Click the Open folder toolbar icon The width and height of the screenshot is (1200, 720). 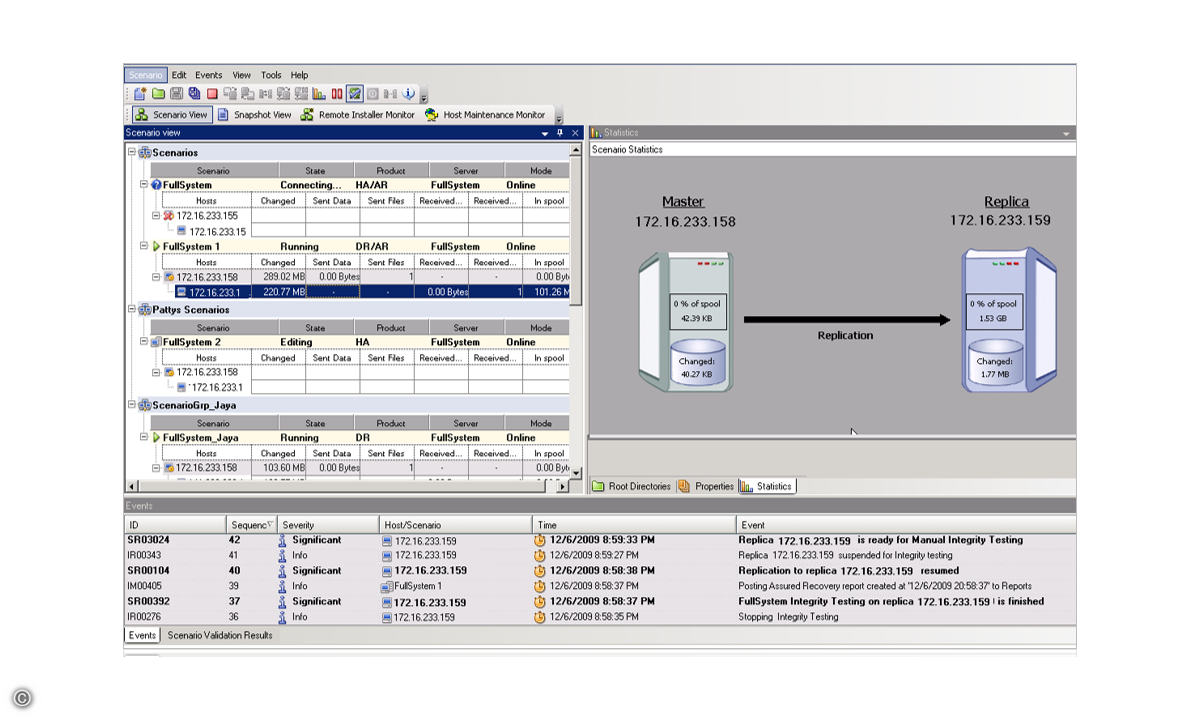[x=158, y=94]
